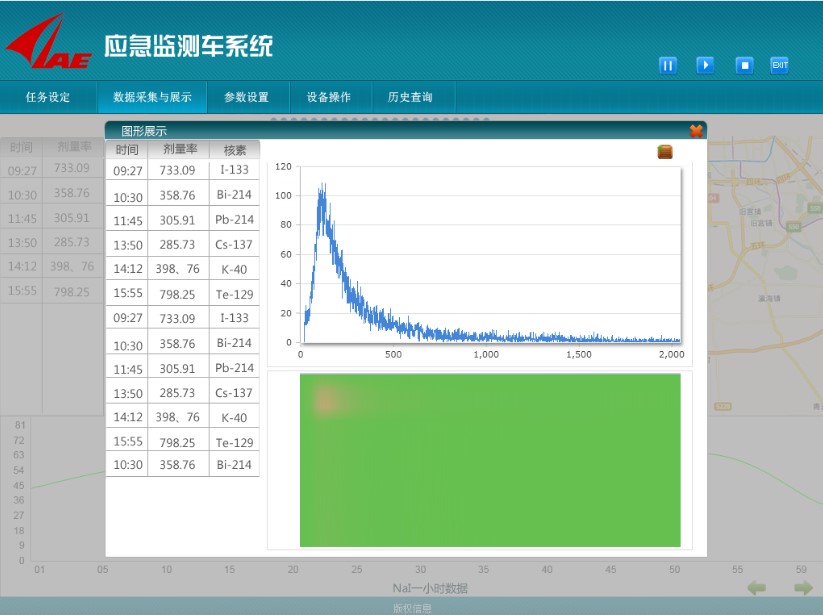Open the 参数设置 tab

246,97
